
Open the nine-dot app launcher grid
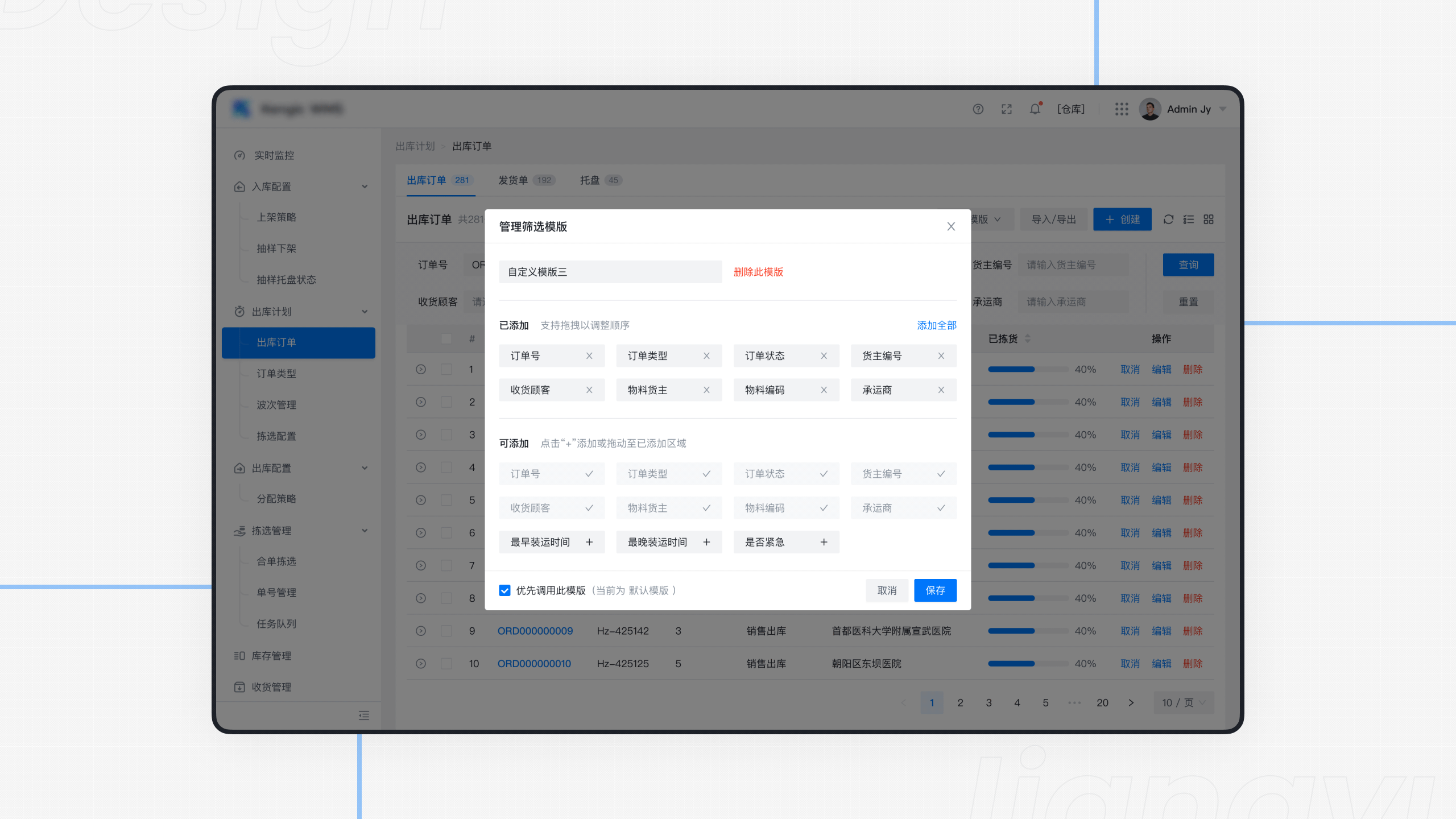pyautogui.click(x=1121, y=109)
